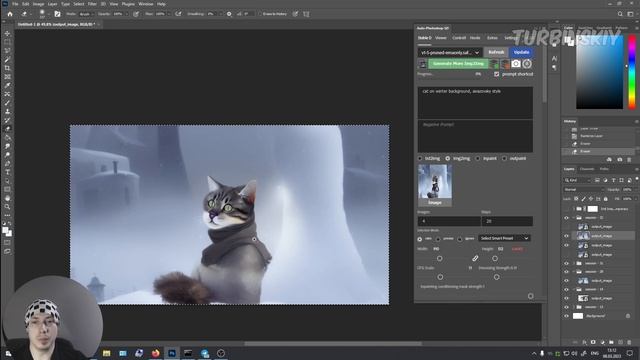This screenshot has height=360, width=640.
Task: Open the layer Fill dropdown
Action: point(635,199)
